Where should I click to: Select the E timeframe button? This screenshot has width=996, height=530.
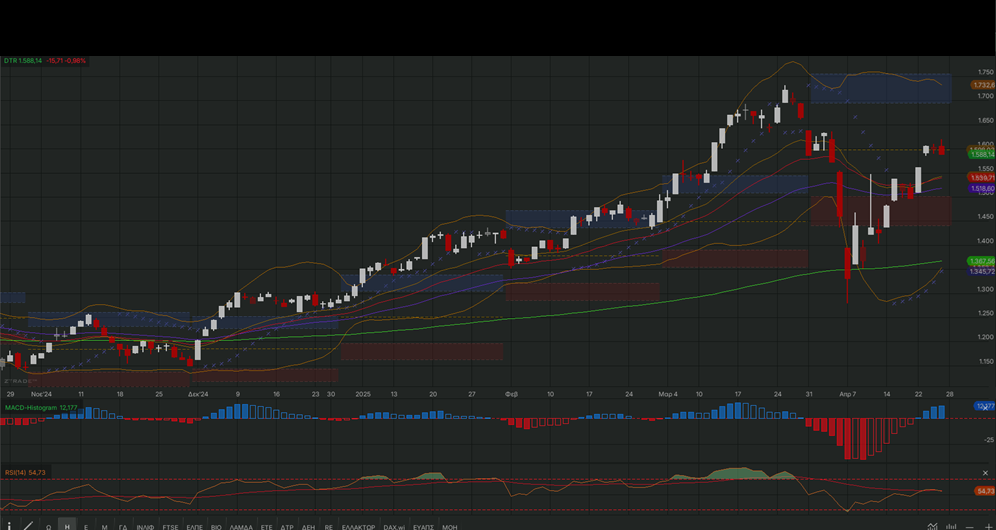86,527
